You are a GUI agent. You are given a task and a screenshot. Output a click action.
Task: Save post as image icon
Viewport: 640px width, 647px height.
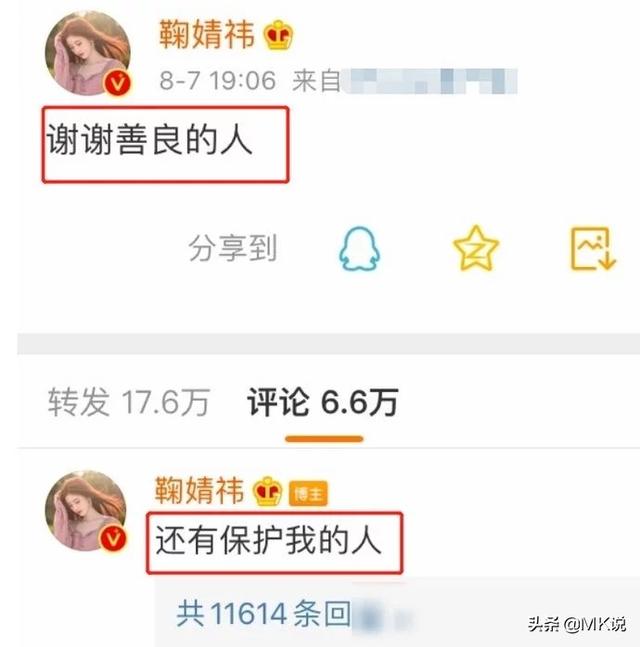(593, 248)
